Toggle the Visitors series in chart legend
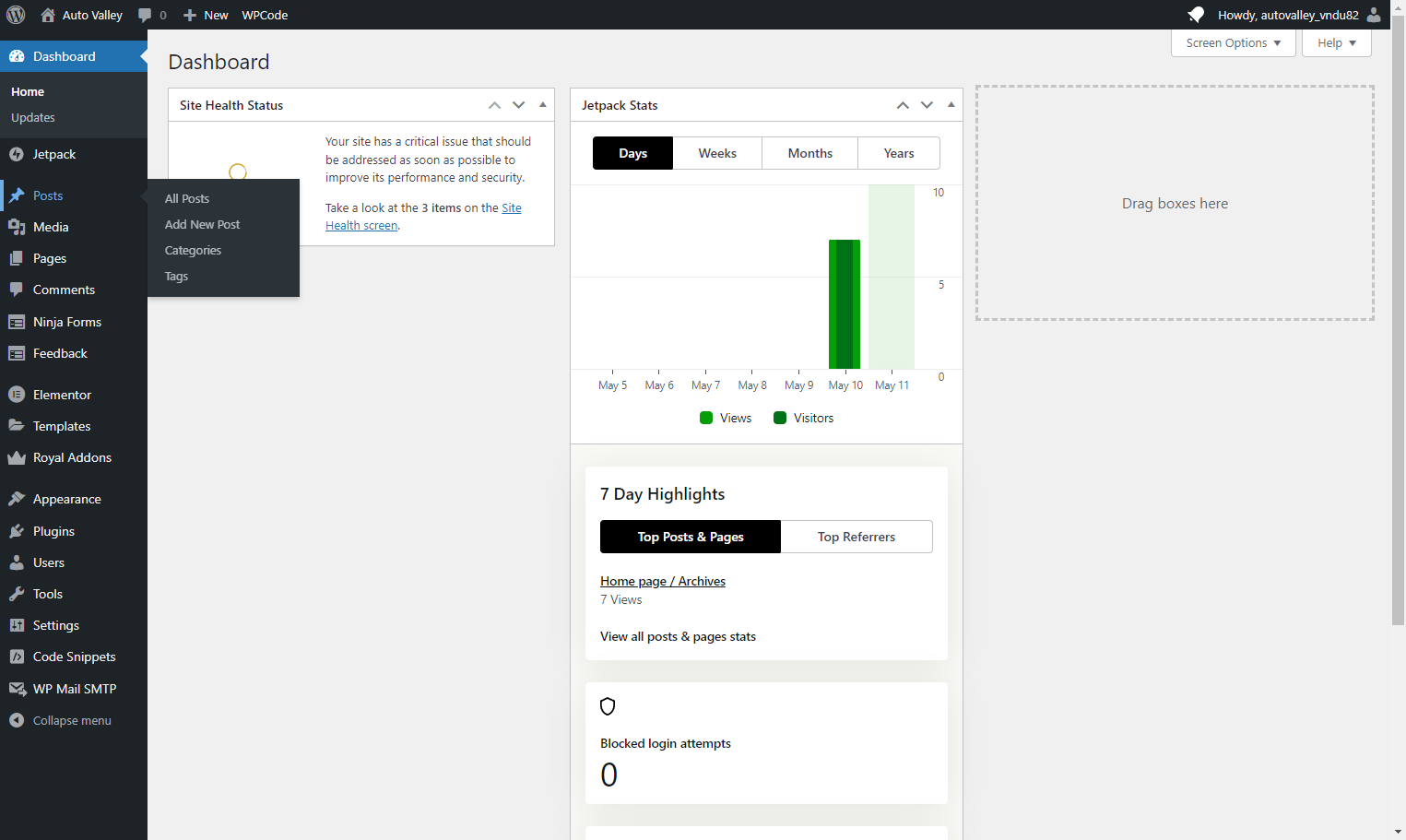Screen dimensions: 1406x840 click(x=804, y=418)
